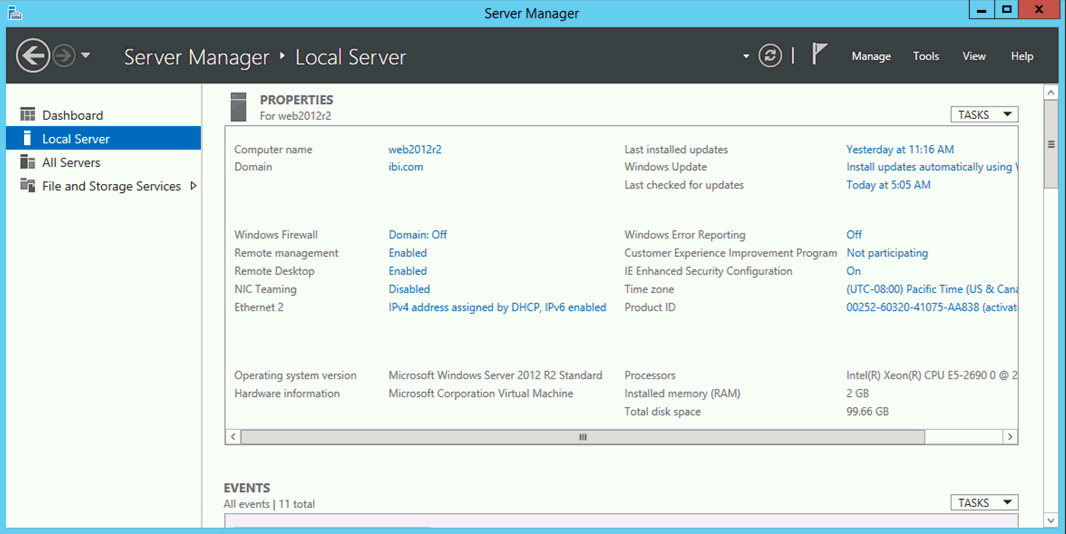Screen dimensions: 1066x534
Task: Click IE Enhanced Security On link
Action: point(853,271)
